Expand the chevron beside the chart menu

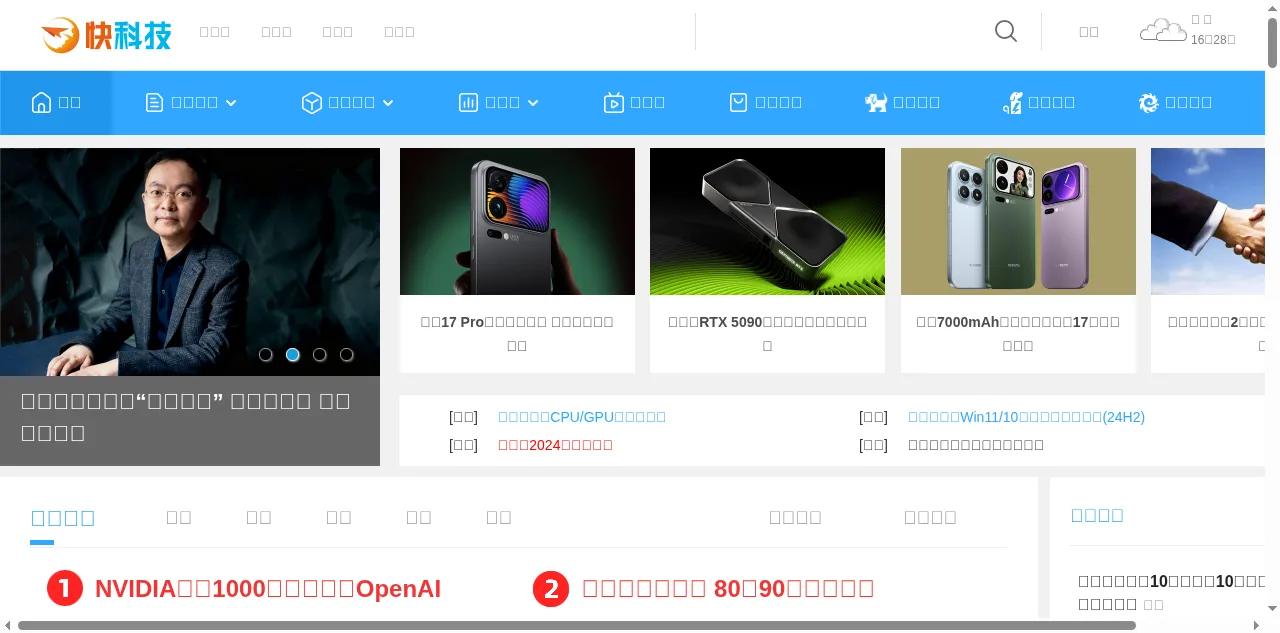(533, 103)
